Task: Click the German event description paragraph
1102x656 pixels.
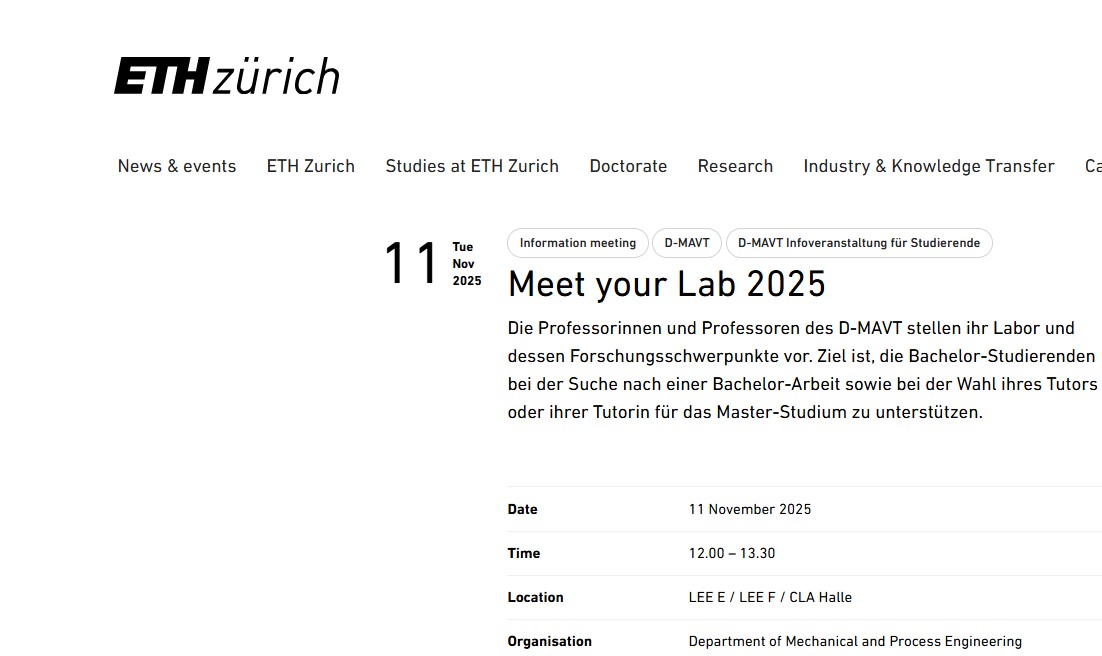Action: point(802,370)
